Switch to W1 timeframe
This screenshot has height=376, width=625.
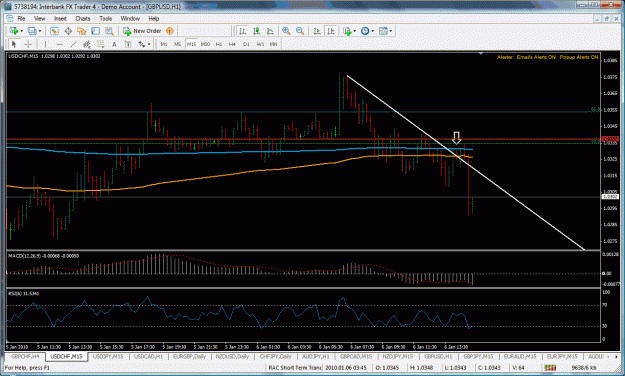click(260, 44)
